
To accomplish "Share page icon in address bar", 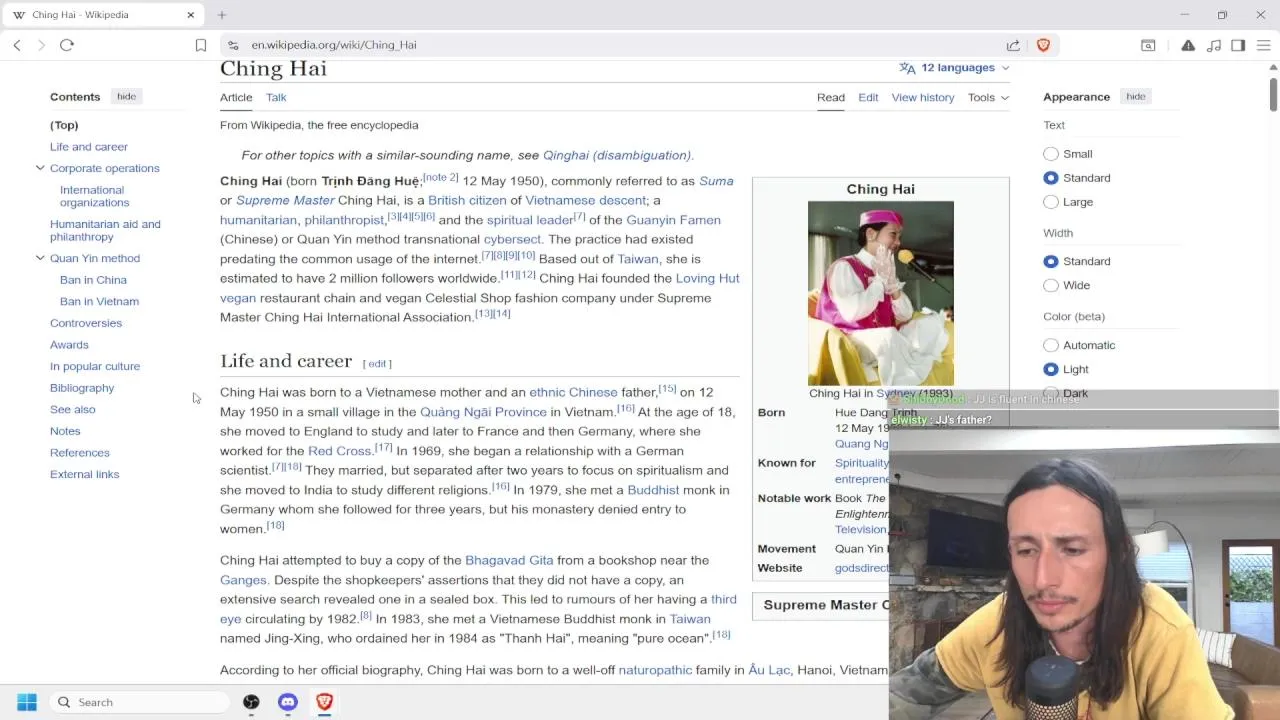I will tap(1013, 45).
